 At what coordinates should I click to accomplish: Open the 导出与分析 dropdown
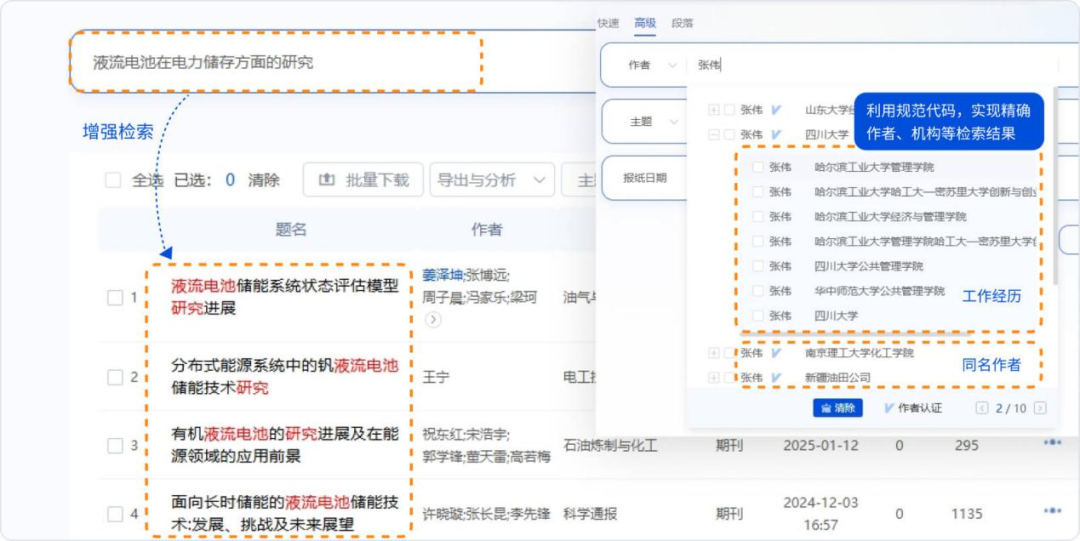(492, 180)
